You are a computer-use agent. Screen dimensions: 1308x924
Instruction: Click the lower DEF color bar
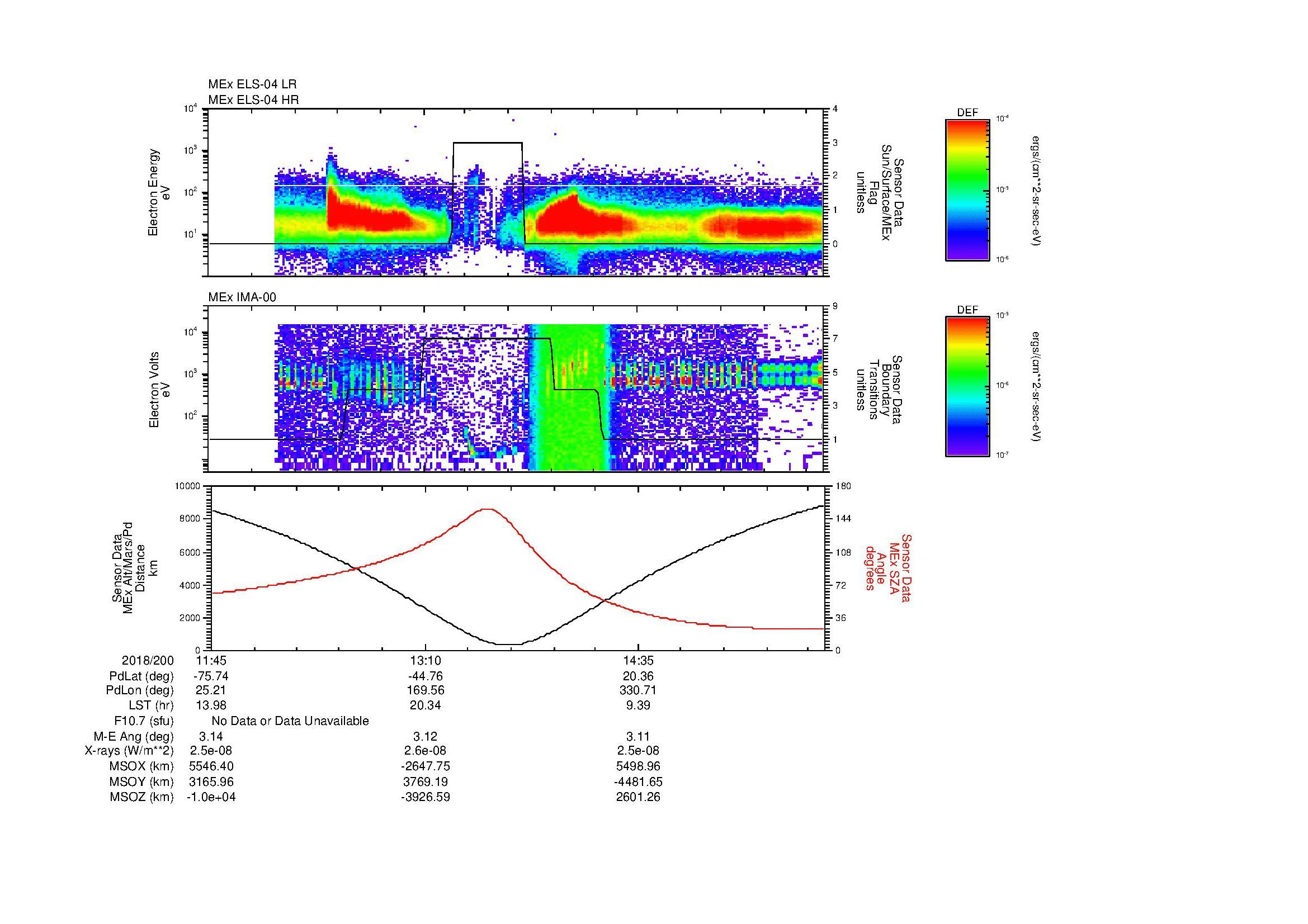click(967, 387)
